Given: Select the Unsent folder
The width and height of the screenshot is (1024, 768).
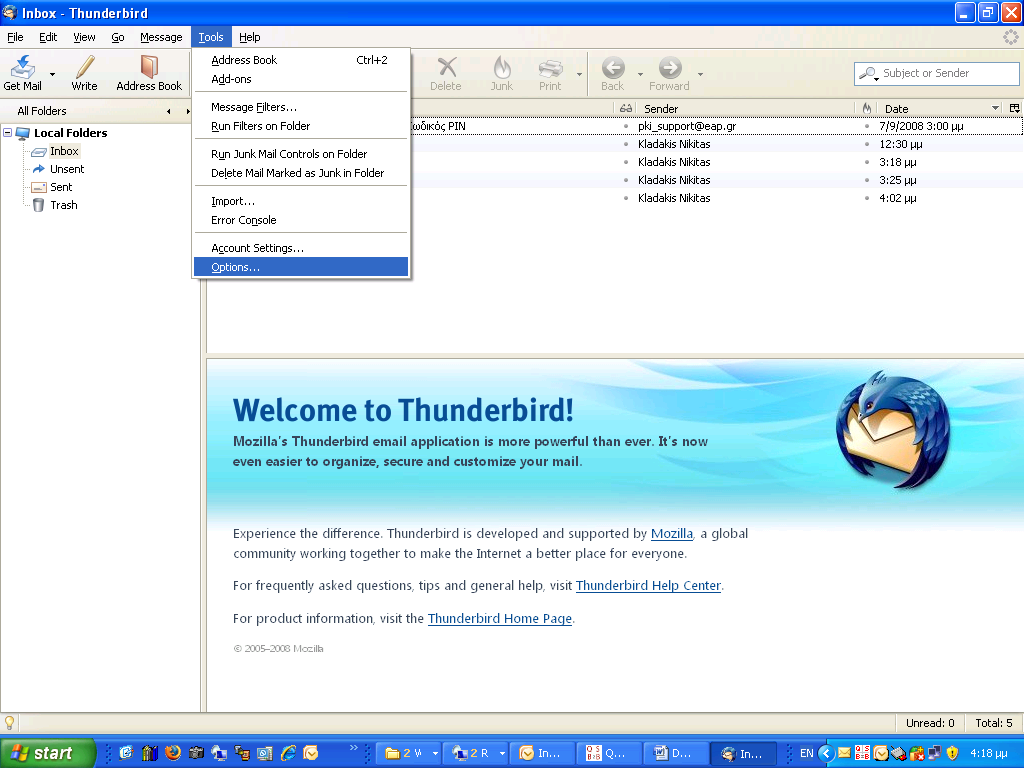Looking at the screenshot, I should [67, 169].
